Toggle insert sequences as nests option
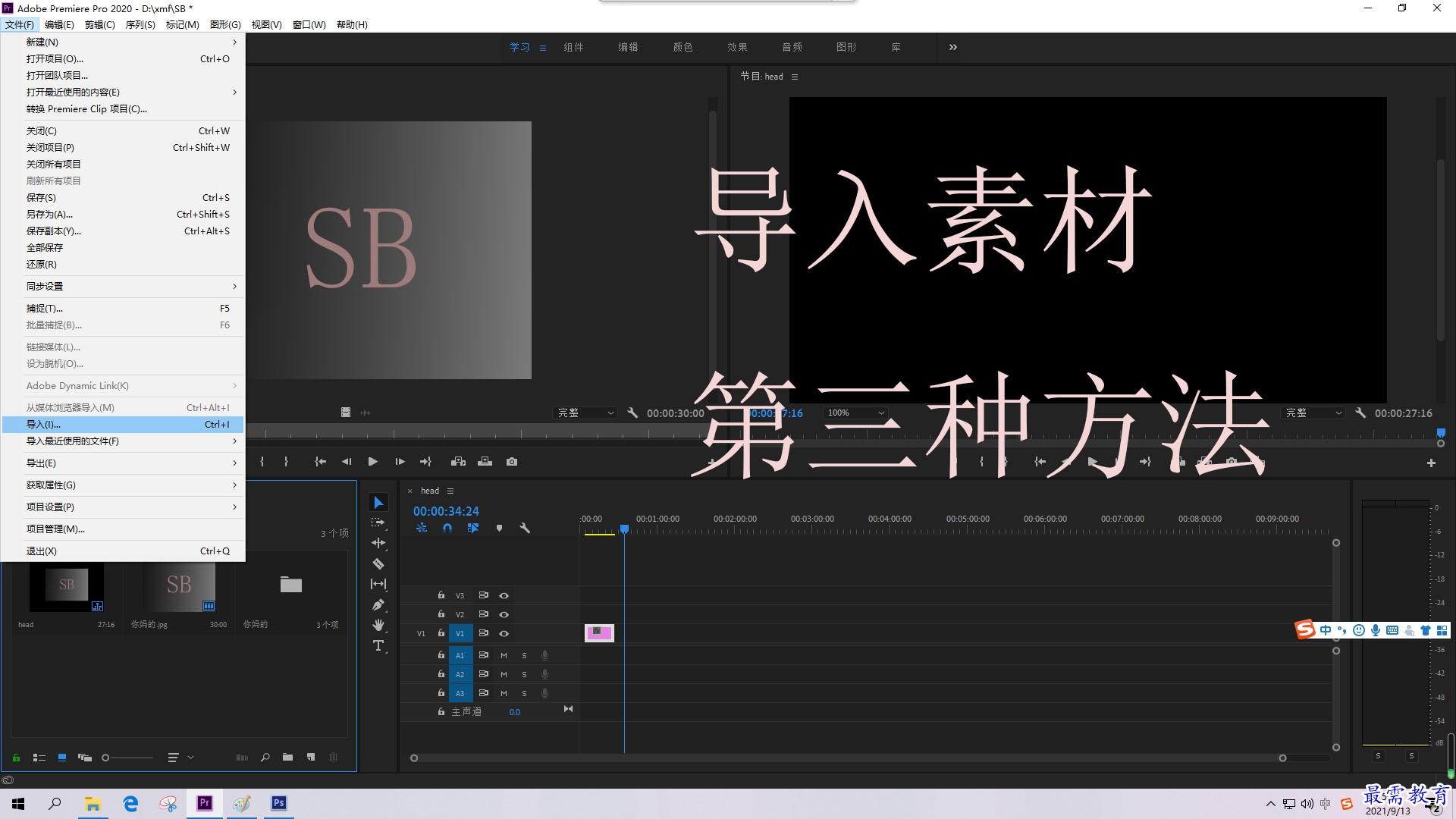 [422, 528]
